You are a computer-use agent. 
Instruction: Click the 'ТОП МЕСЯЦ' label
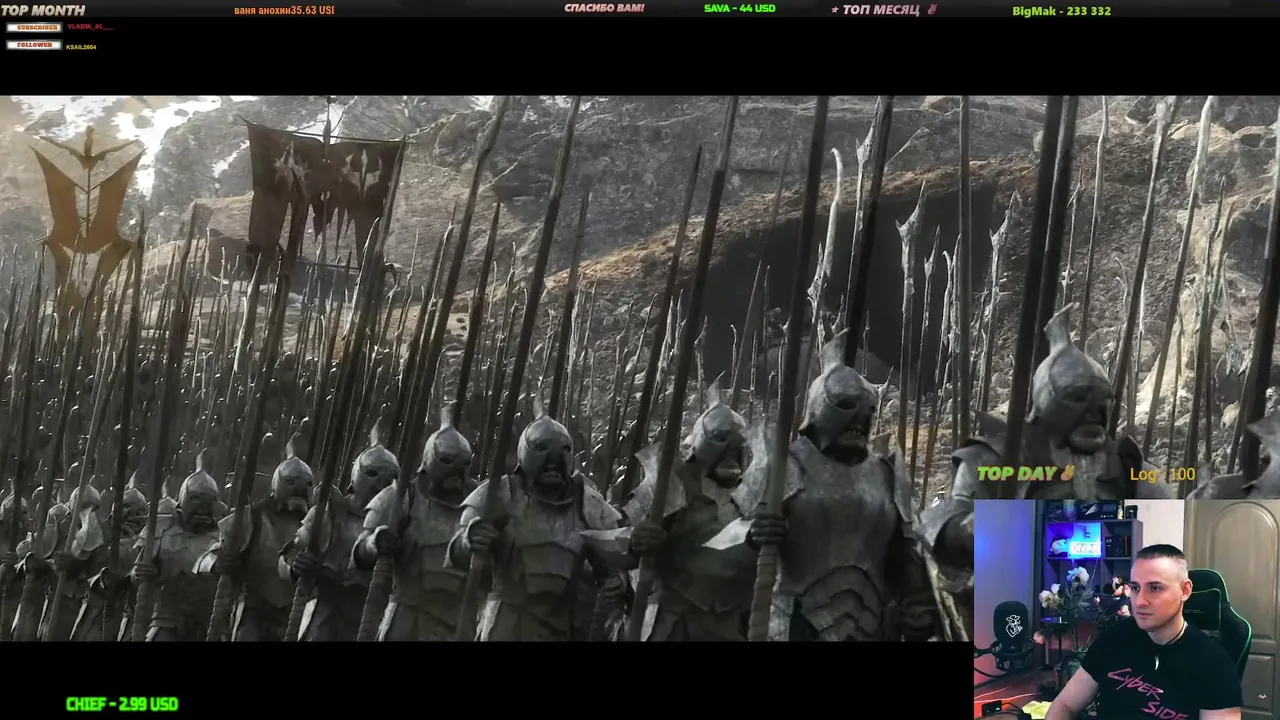pyautogui.click(x=880, y=10)
